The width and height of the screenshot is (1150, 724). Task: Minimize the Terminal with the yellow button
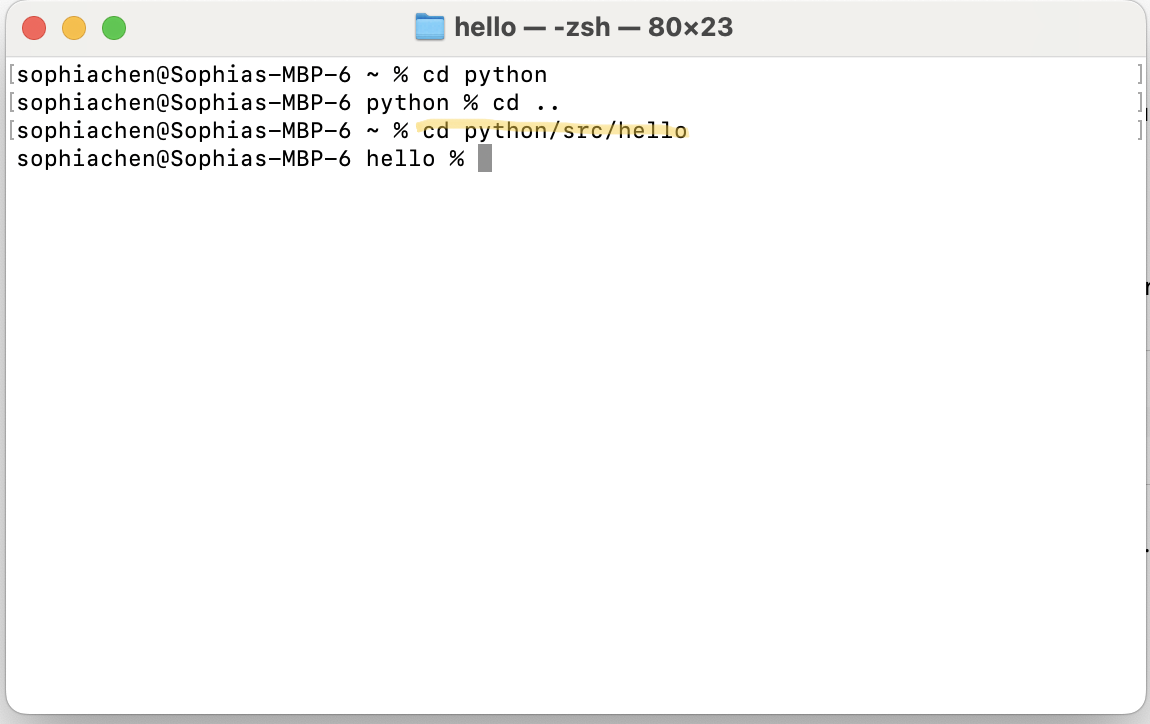tap(74, 28)
